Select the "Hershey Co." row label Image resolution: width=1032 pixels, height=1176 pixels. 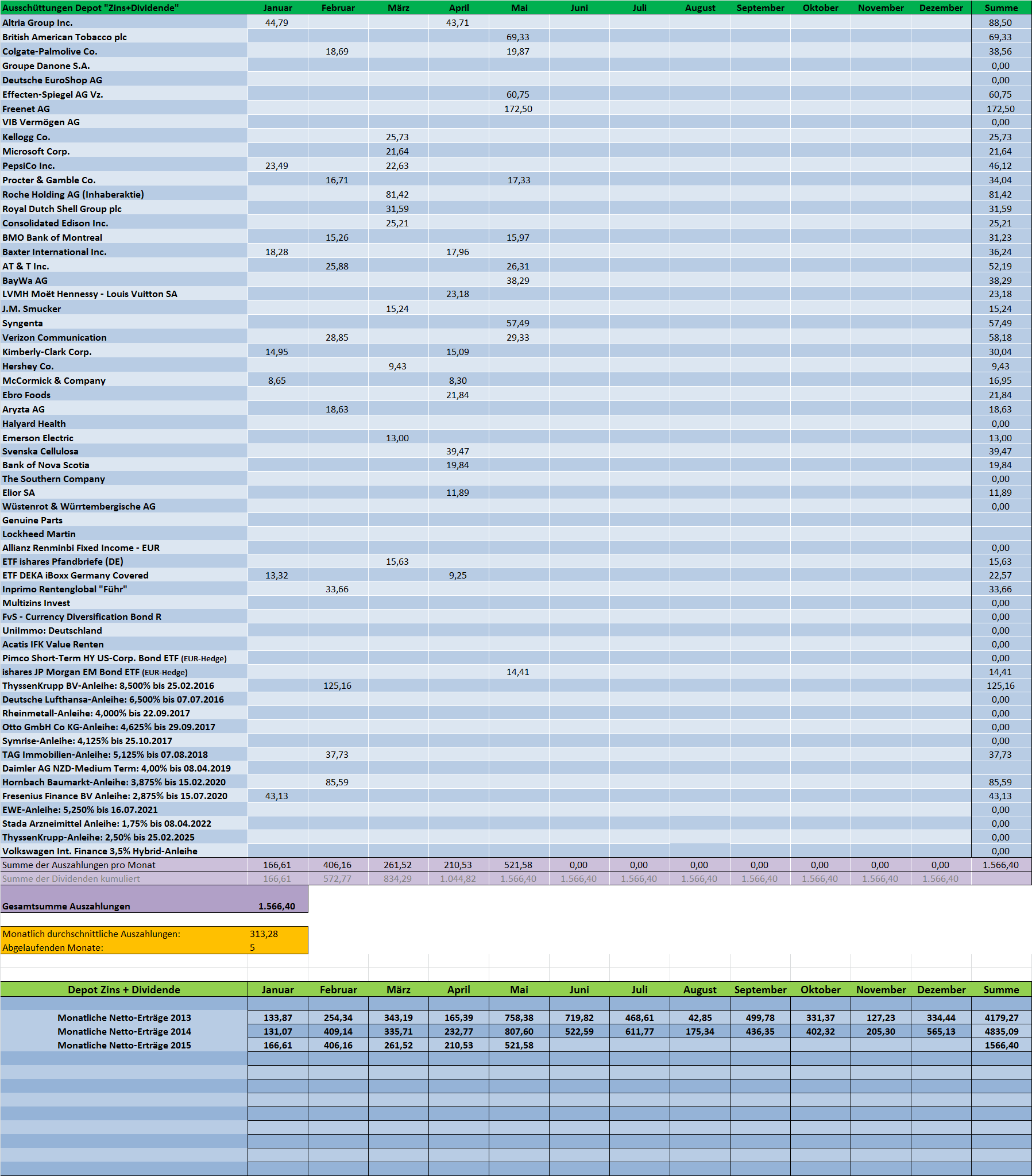coord(28,367)
